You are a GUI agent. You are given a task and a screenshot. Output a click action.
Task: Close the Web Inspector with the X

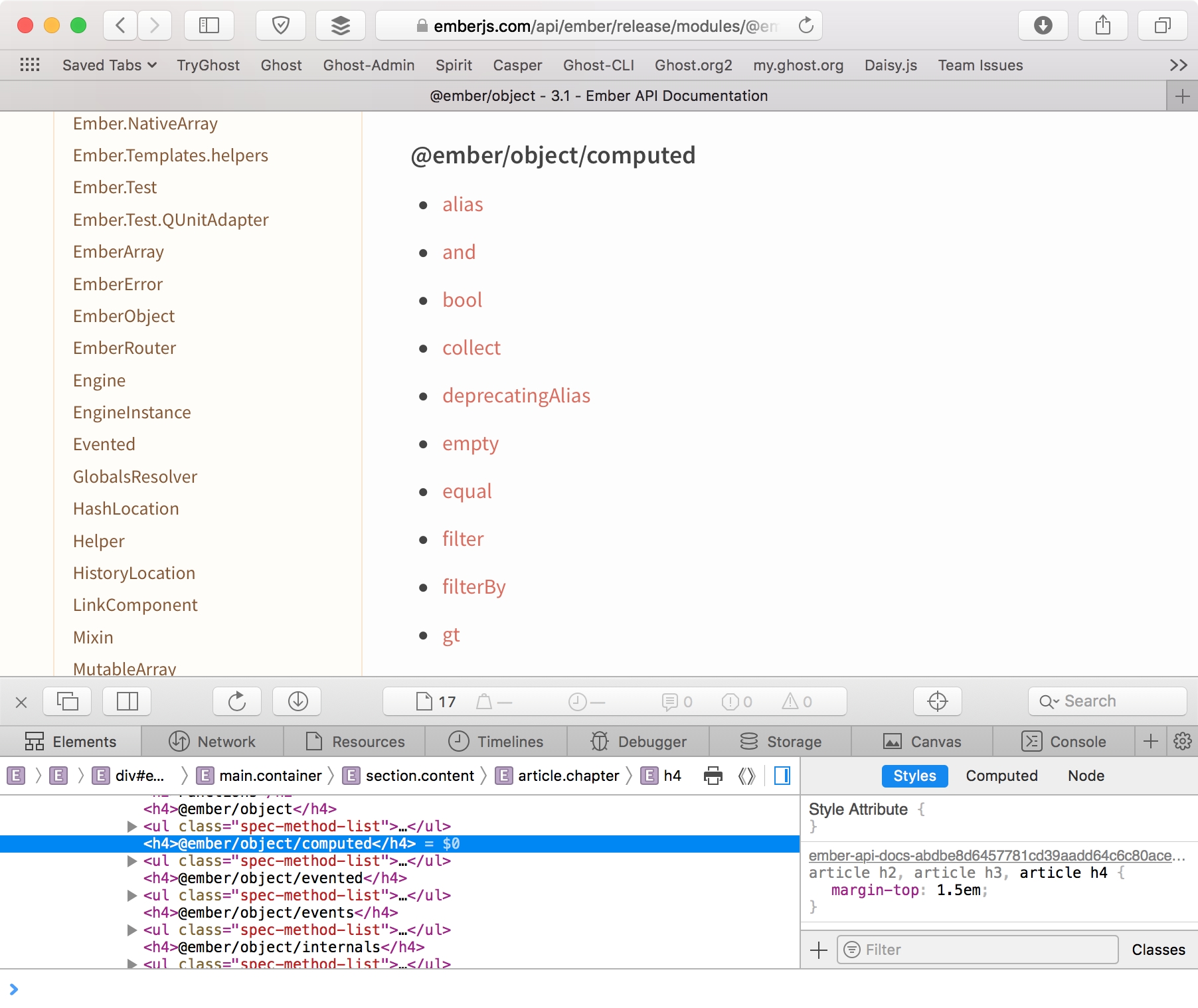click(x=21, y=702)
